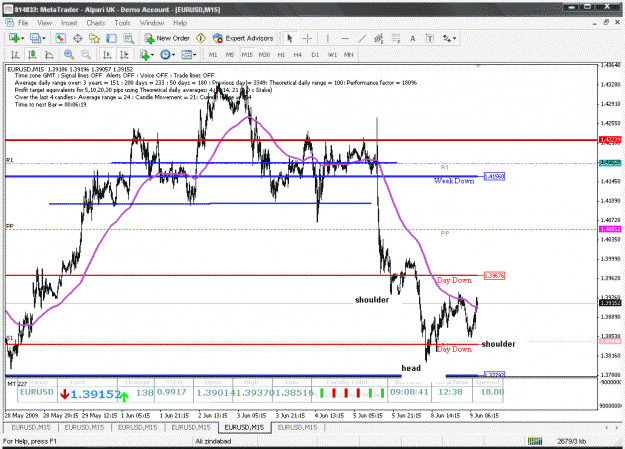Open the Templates icon
The height and width of the screenshot is (449, 625).
(186, 55)
